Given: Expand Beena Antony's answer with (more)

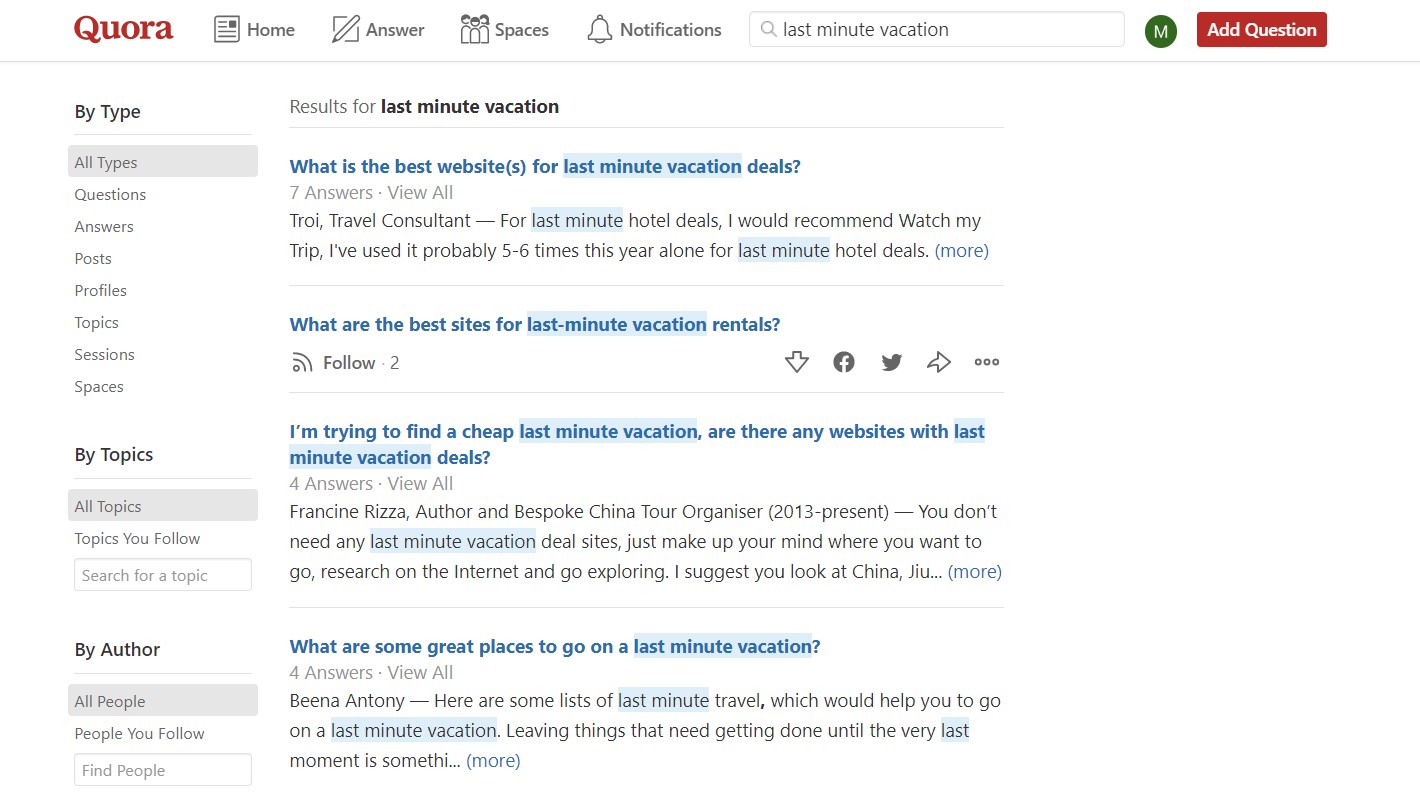Looking at the screenshot, I should point(493,760).
